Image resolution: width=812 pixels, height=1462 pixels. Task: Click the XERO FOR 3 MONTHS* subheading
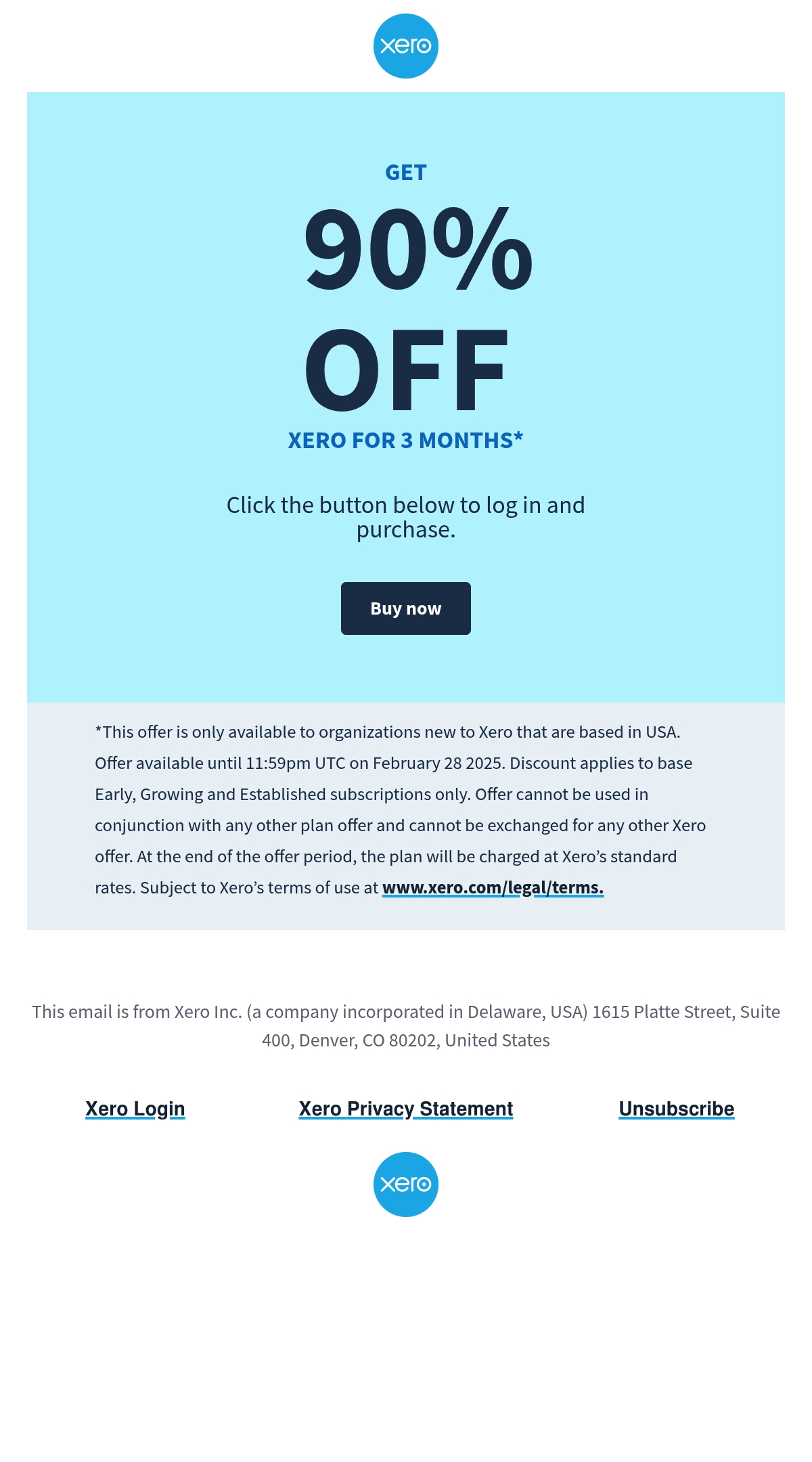pos(406,441)
